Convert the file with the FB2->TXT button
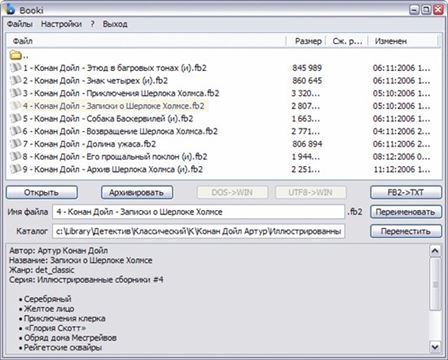448x360 pixels. click(x=406, y=192)
